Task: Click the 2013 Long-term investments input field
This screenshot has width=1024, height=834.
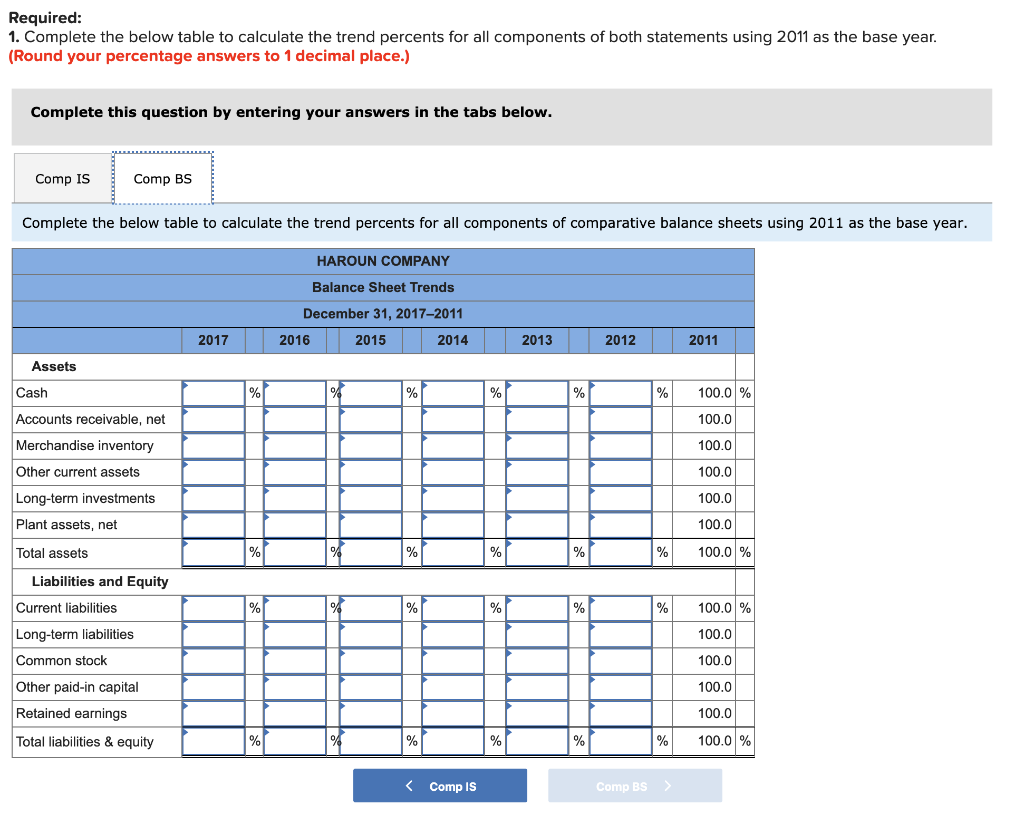Action: (x=536, y=498)
